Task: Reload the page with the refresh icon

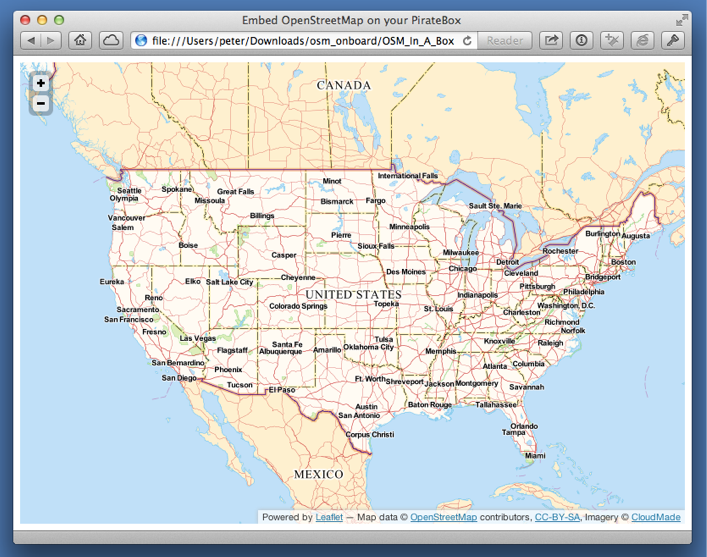Action: 467,40
